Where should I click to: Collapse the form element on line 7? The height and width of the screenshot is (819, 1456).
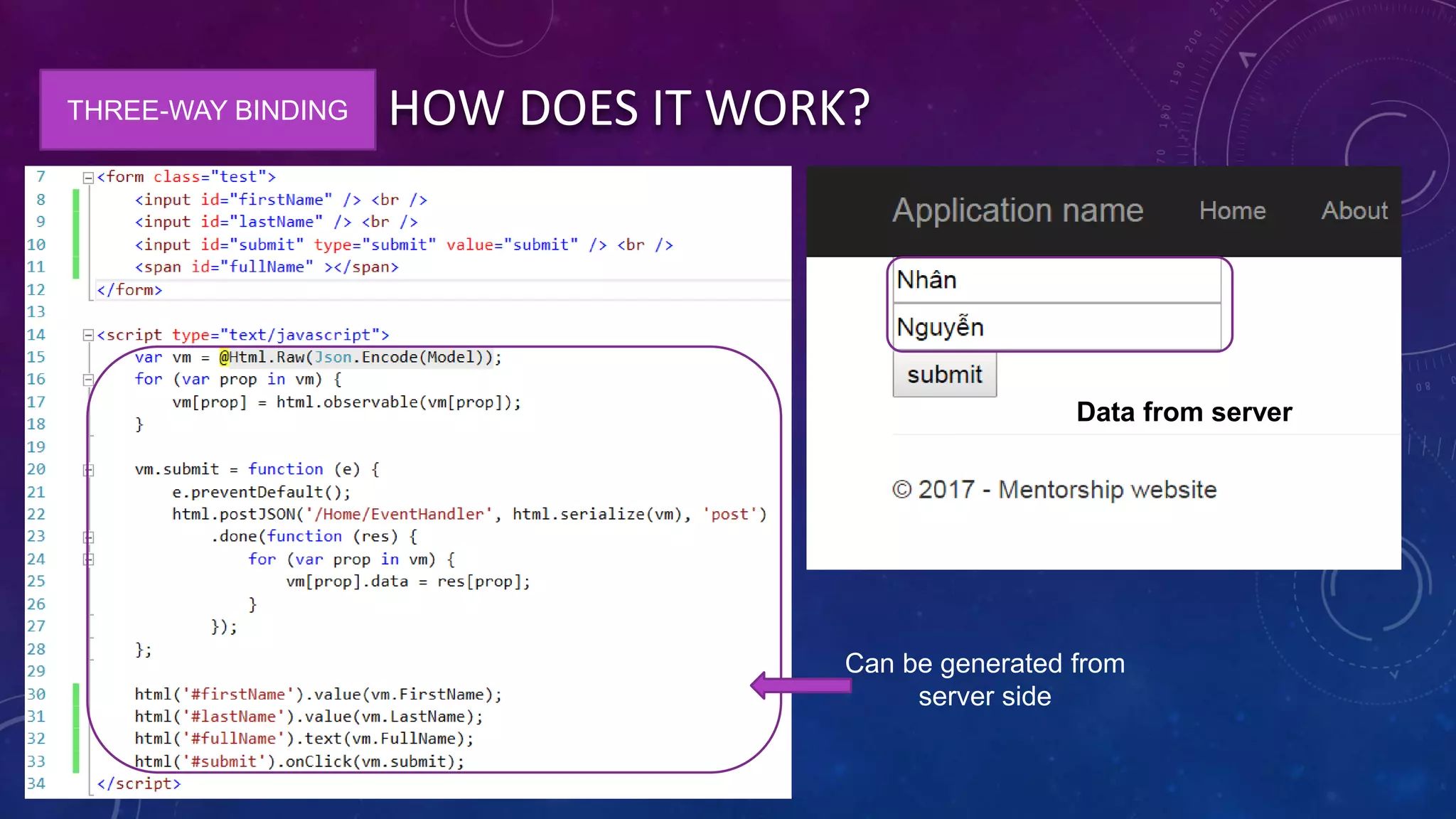[88, 178]
